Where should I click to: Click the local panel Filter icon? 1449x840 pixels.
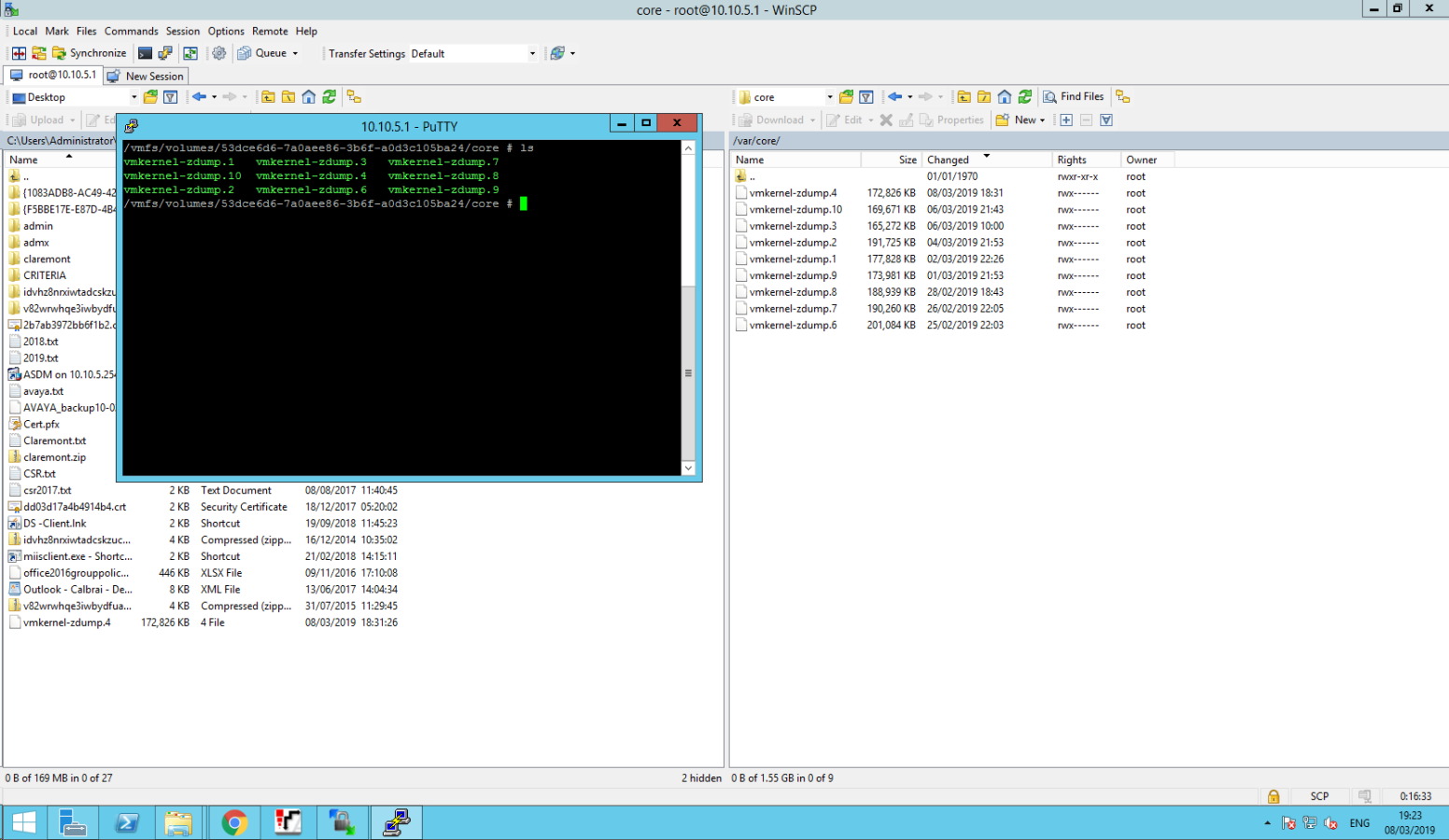click(171, 97)
